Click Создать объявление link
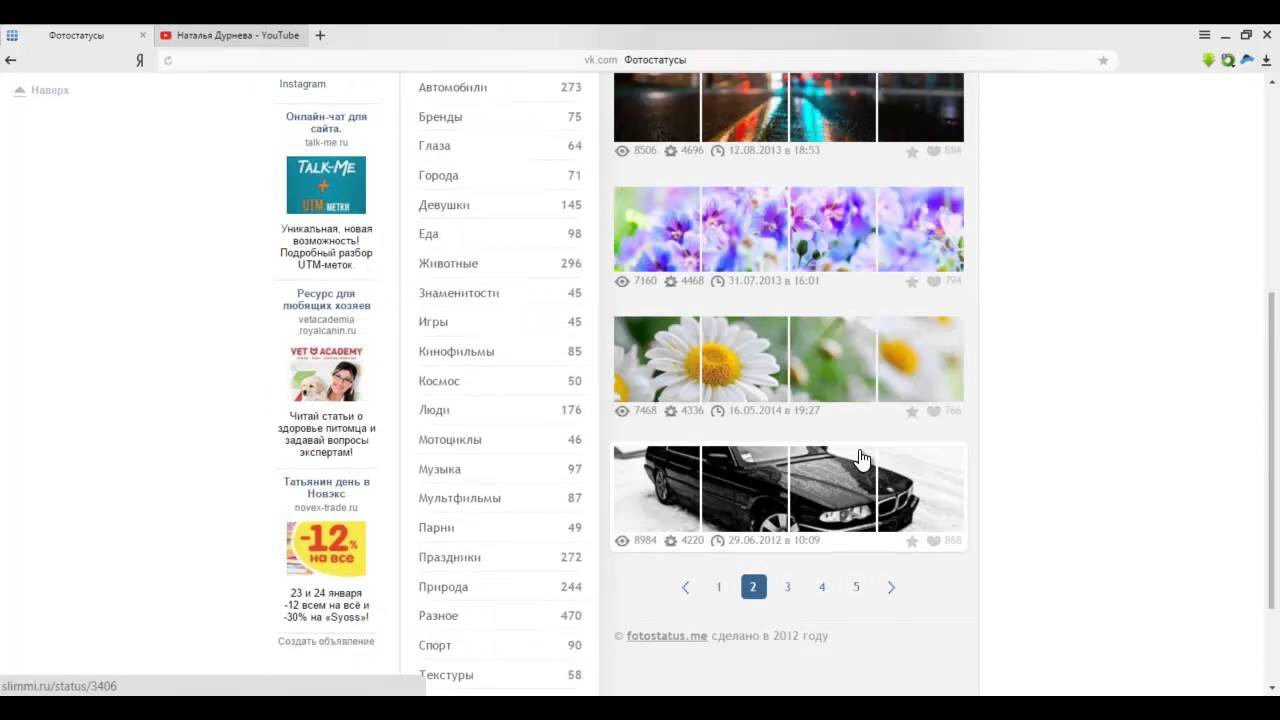This screenshot has width=1280, height=720. (326, 641)
